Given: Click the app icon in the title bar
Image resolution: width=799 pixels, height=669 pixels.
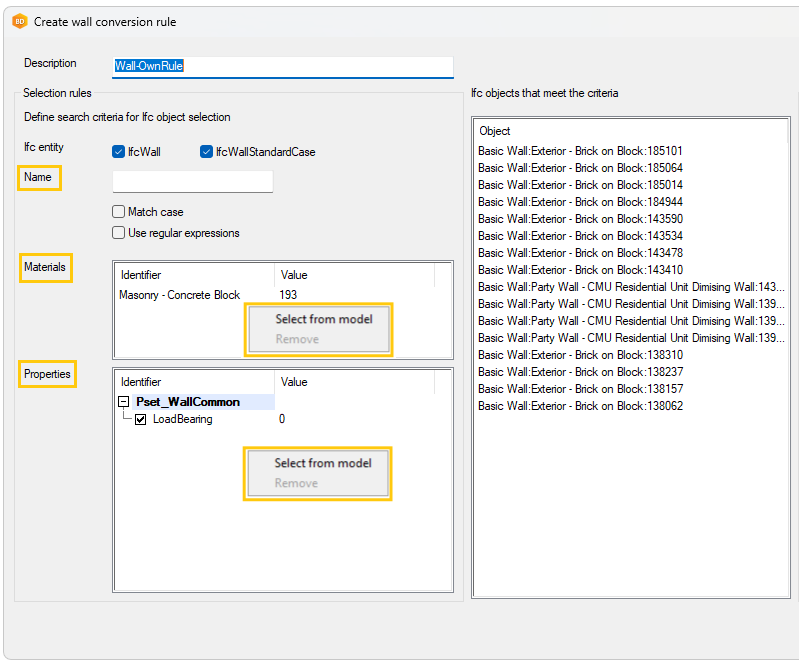Looking at the screenshot, I should point(19,21).
